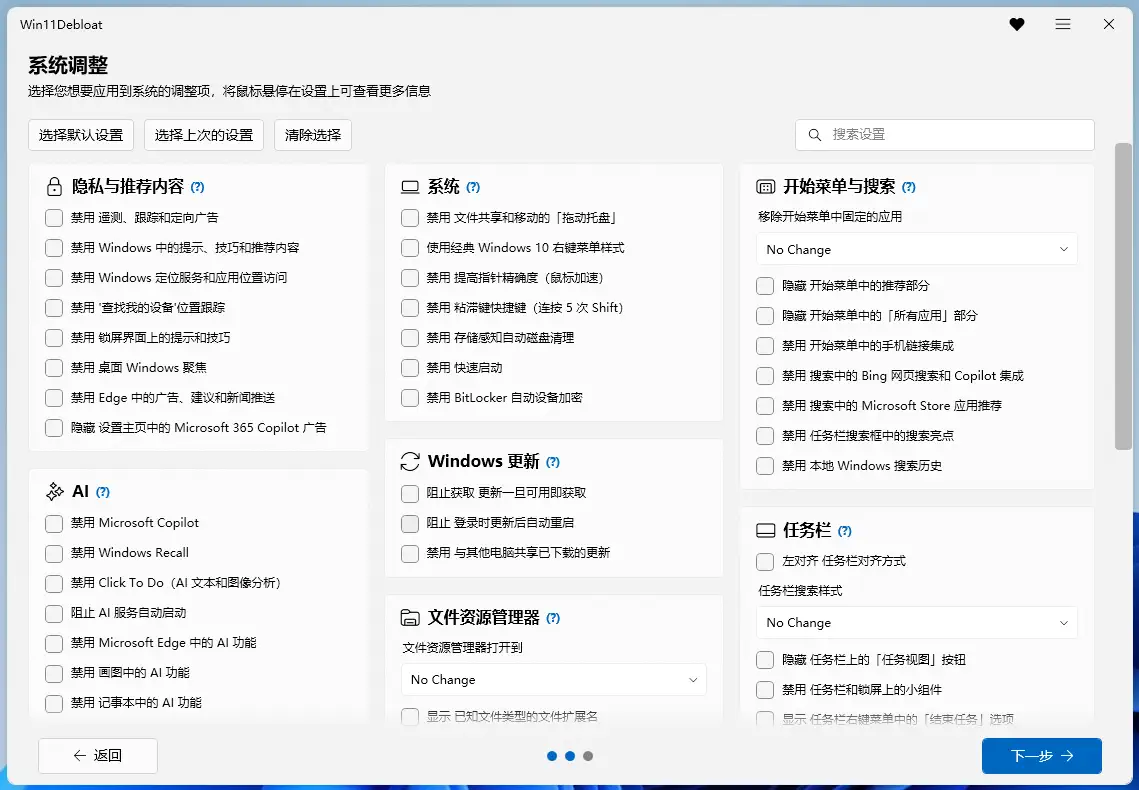Click the help icon beside AI heading

103,492
